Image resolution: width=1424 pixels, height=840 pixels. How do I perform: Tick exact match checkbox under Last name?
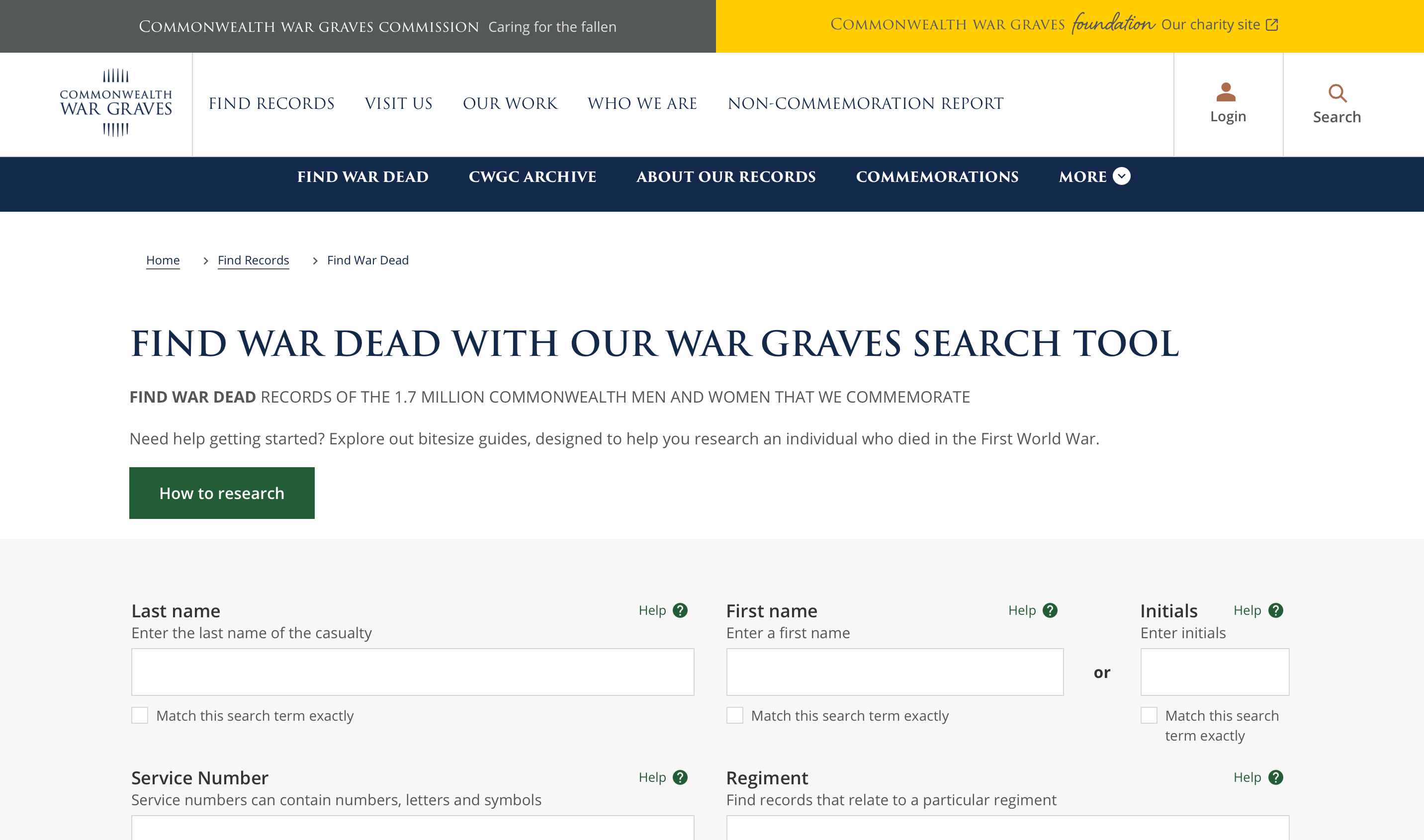tap(140, 715)
